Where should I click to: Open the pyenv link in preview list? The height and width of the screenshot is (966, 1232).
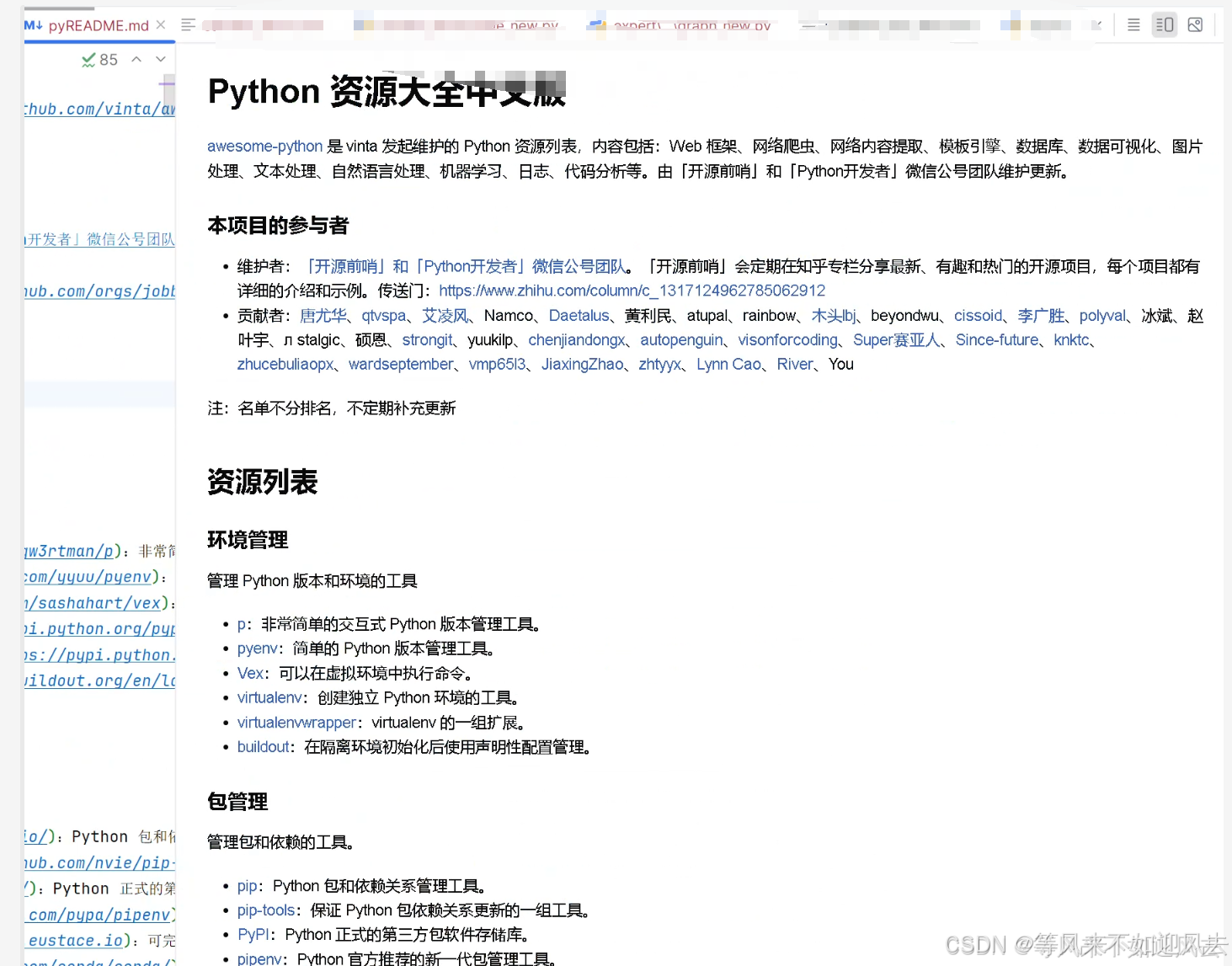[257, 649]
